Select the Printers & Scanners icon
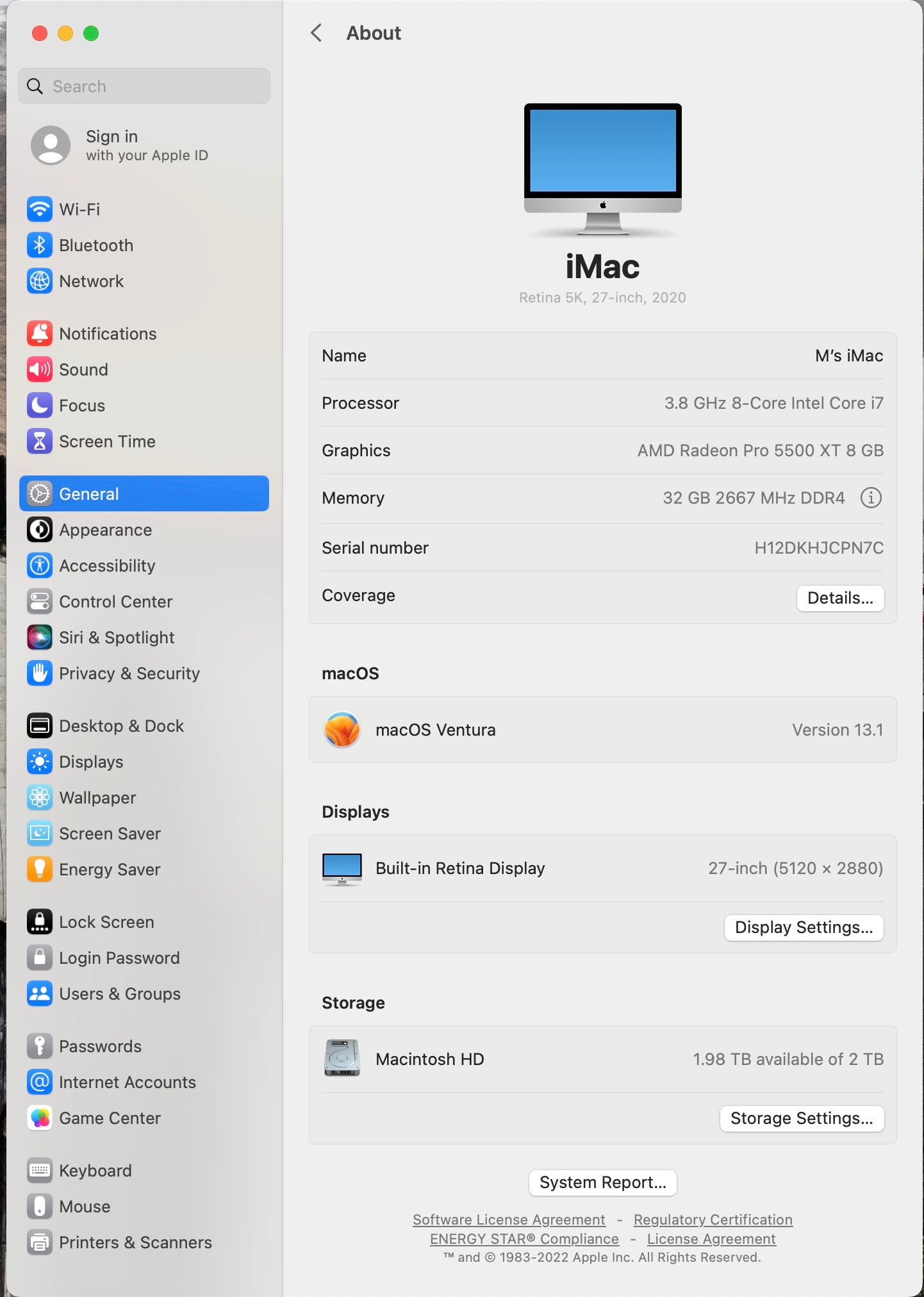 tap(40, 1242)
